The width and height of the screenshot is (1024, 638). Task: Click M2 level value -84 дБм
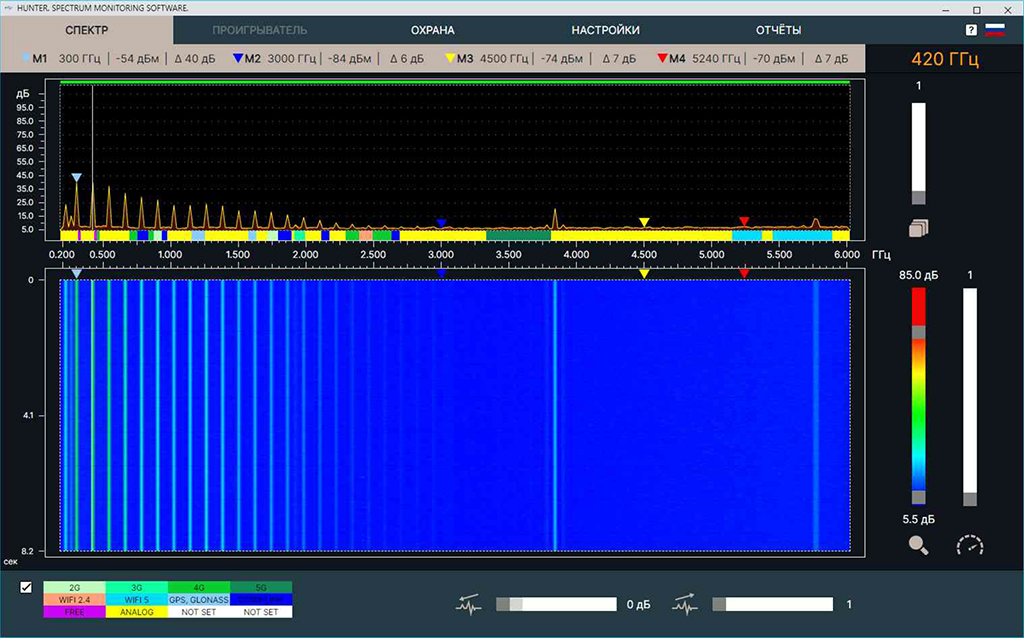[x=349, y=59]
